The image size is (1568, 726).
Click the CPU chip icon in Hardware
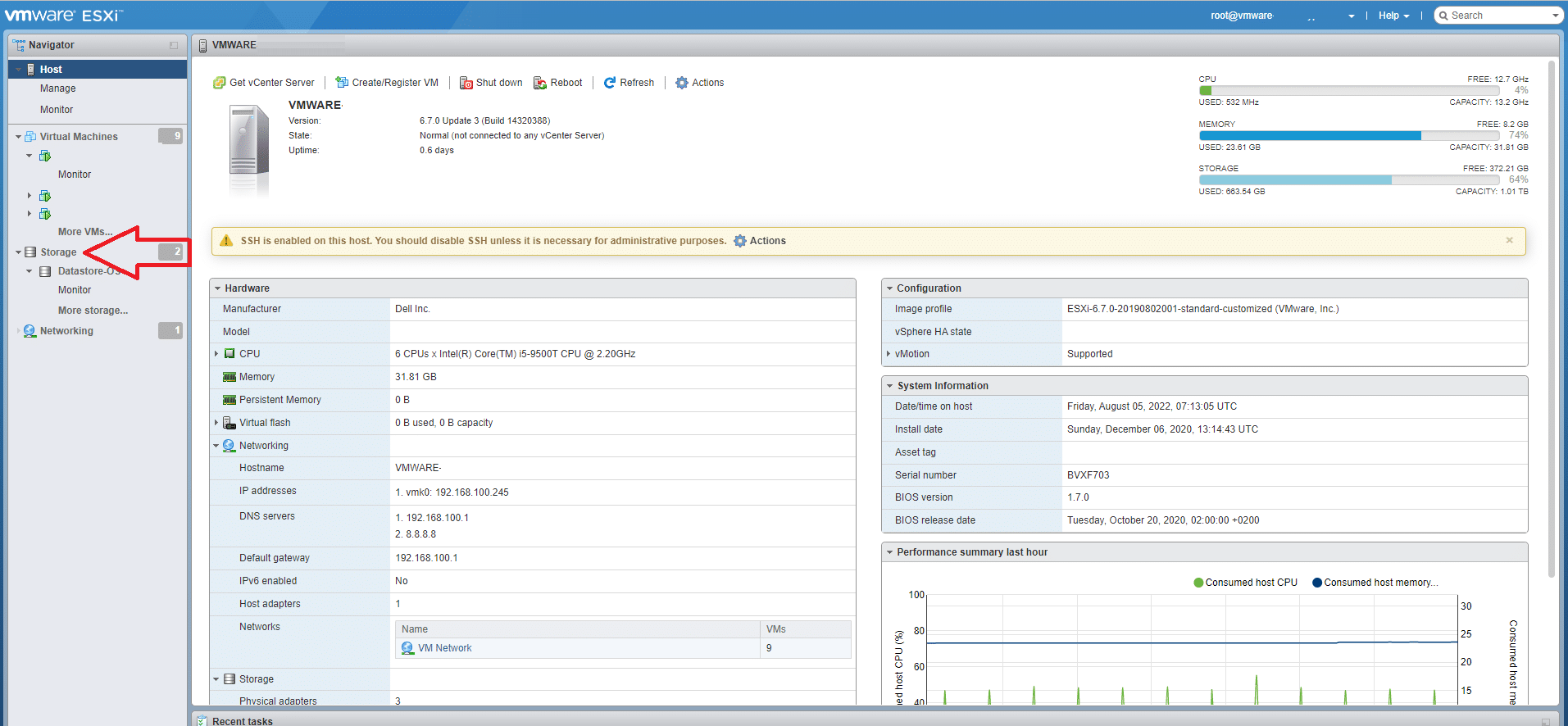coord(230,354)
